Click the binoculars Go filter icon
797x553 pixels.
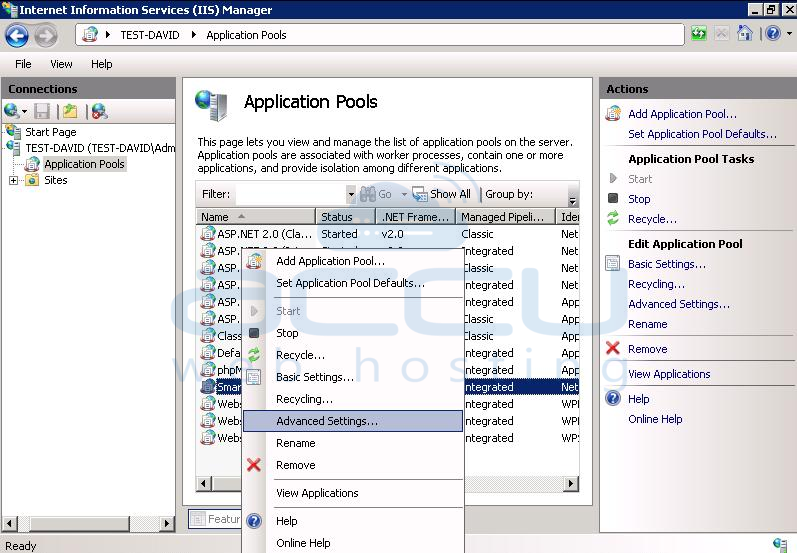click(368, 194)
